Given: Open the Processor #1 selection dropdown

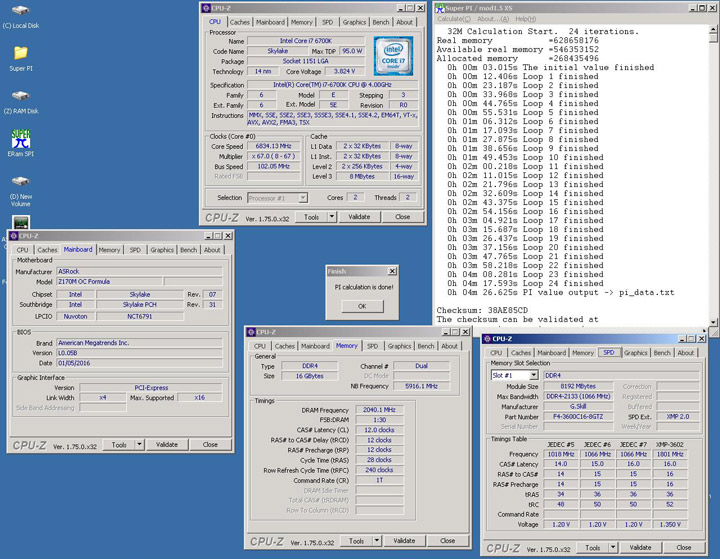Looking at the screenshot, I should point(300,198).
